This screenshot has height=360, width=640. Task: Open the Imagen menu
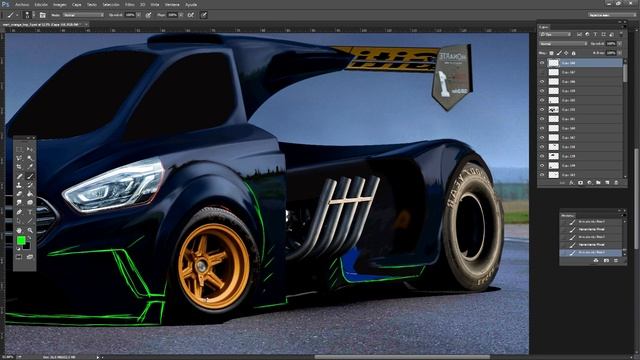pos(60,4)
